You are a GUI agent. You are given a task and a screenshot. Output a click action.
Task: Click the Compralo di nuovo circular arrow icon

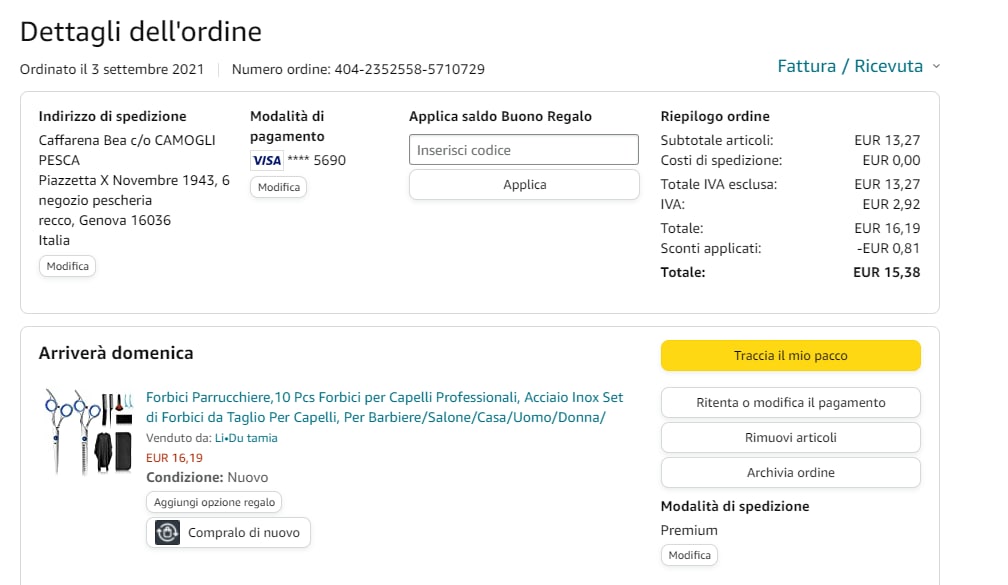[167, 533]
